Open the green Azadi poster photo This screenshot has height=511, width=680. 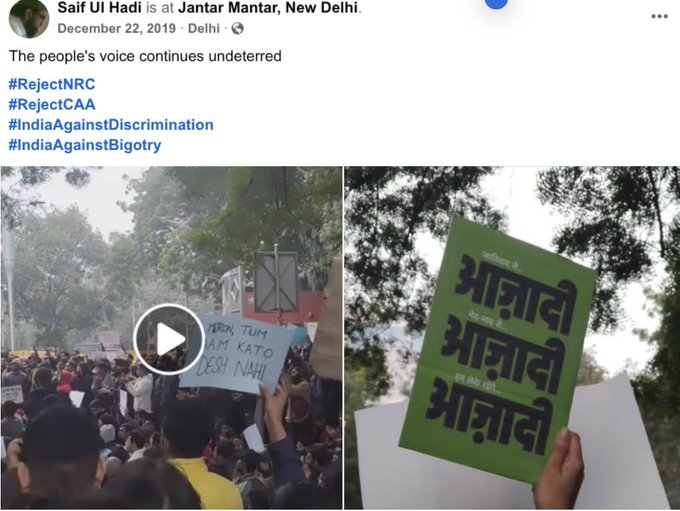(512, 338)
